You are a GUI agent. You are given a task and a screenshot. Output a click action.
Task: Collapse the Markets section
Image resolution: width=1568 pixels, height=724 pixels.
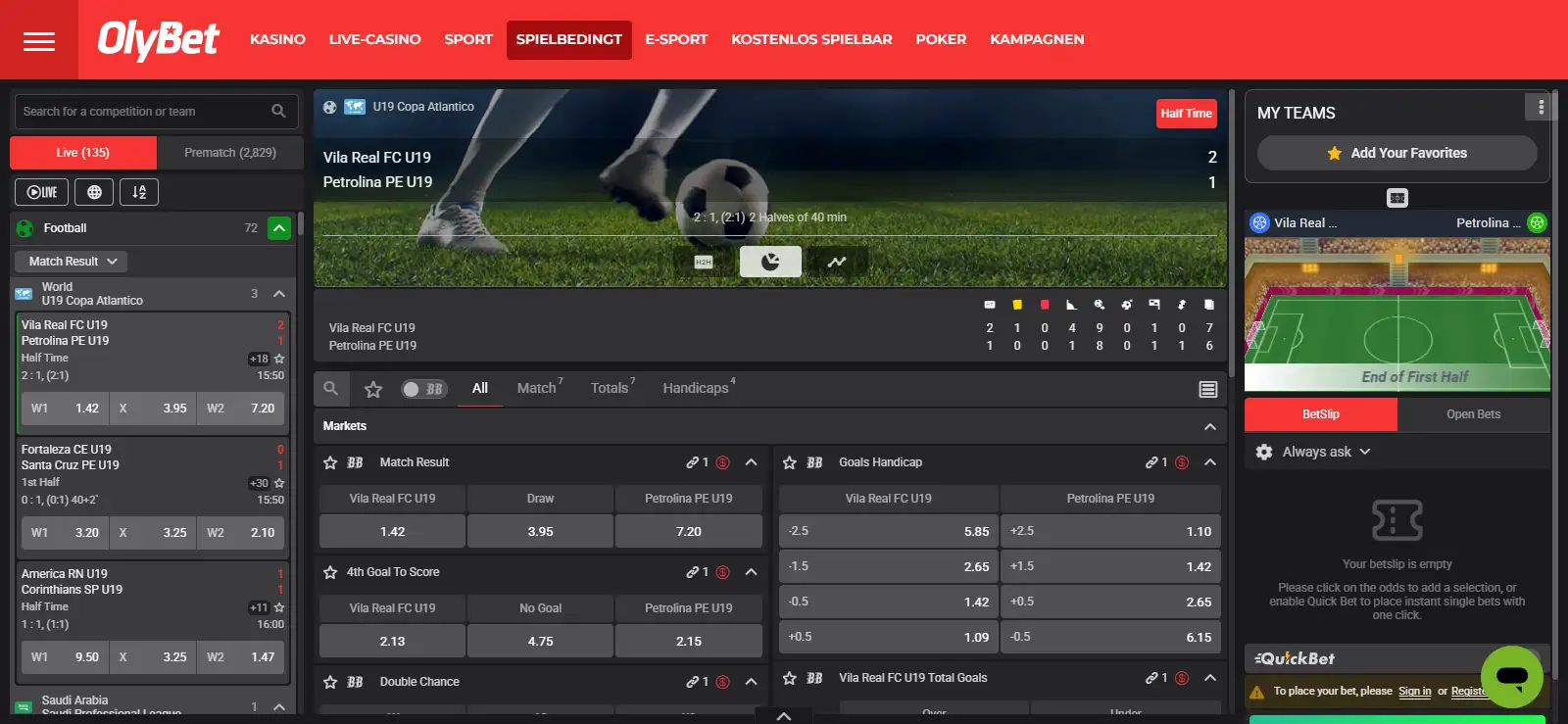point(1210,426)
